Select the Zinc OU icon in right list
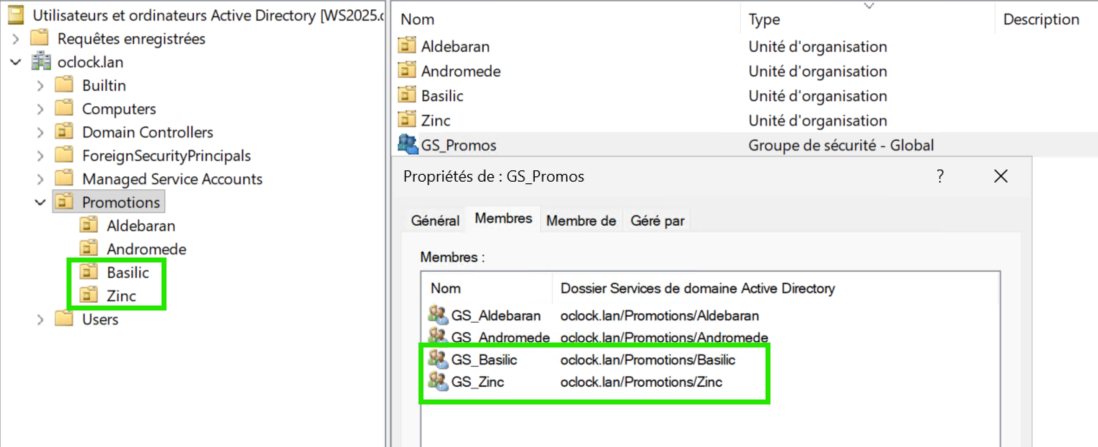Viewport: 1098px width, 447px height. (x=407, y=120)
